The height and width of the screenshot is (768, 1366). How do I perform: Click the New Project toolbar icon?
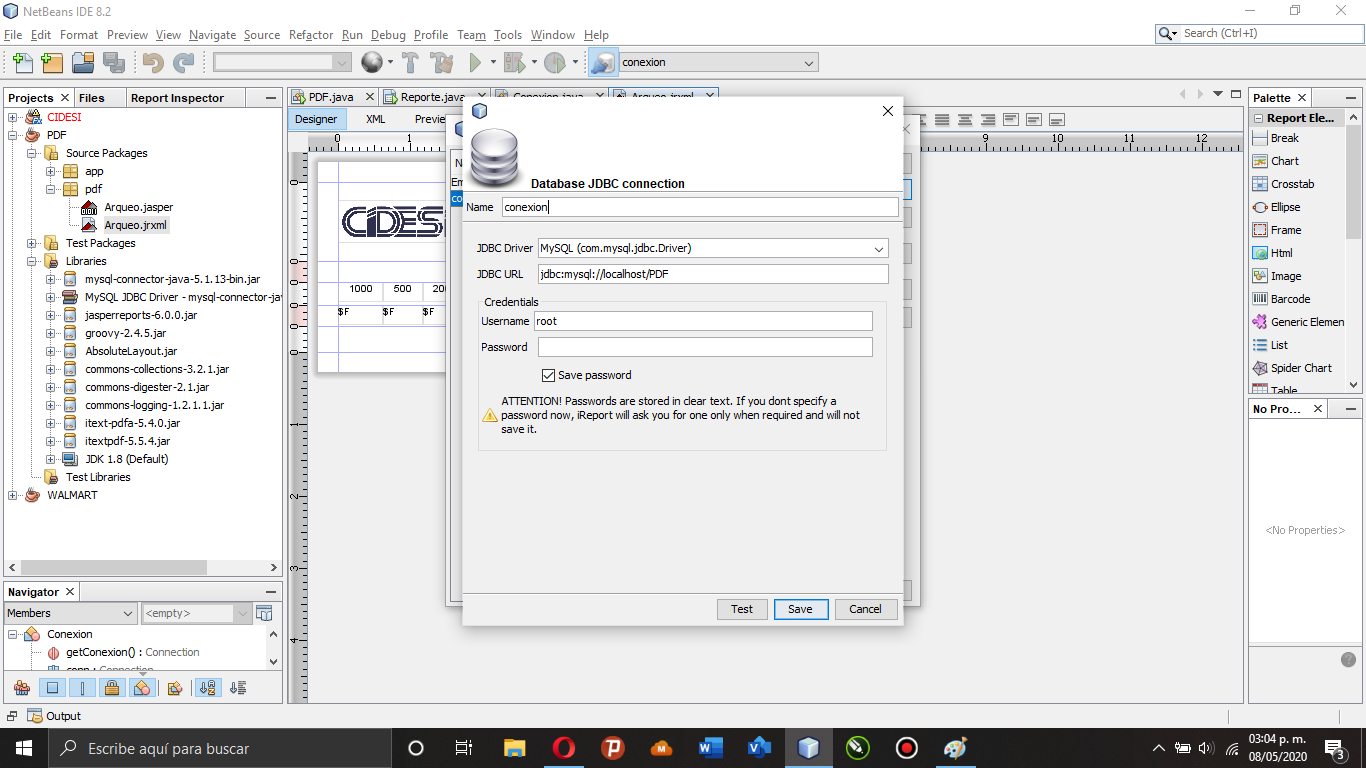[x=52, y=62]
